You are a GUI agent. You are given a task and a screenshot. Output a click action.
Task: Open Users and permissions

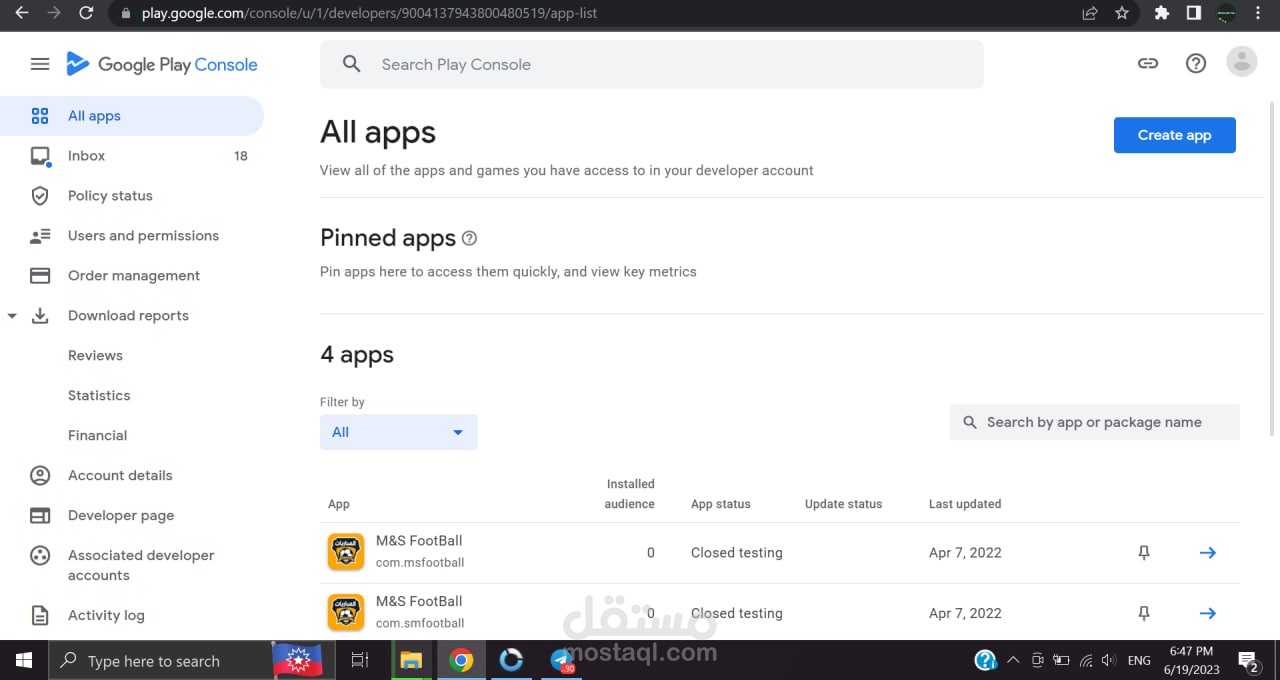132,236
